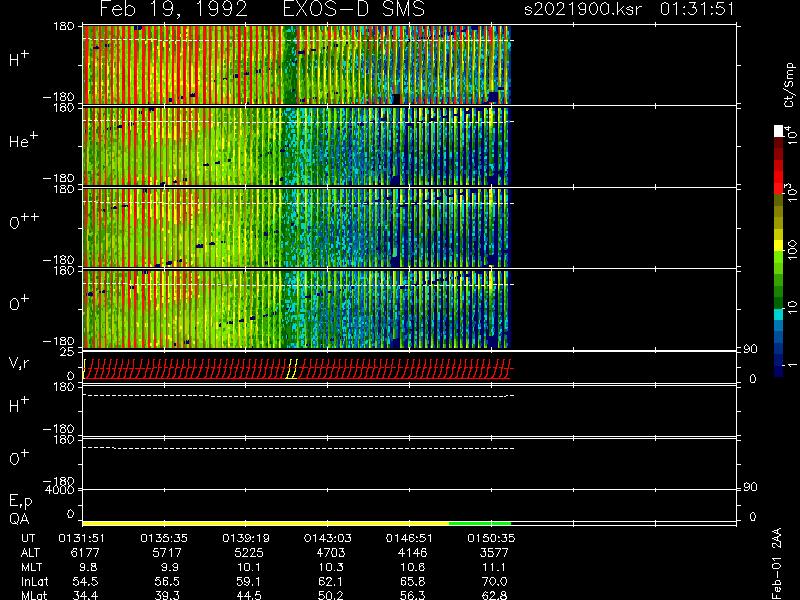The height and width of the screenshot is (600, 800).
Task: Click the green segment of the QA bar
Action: tap(480, 523)
